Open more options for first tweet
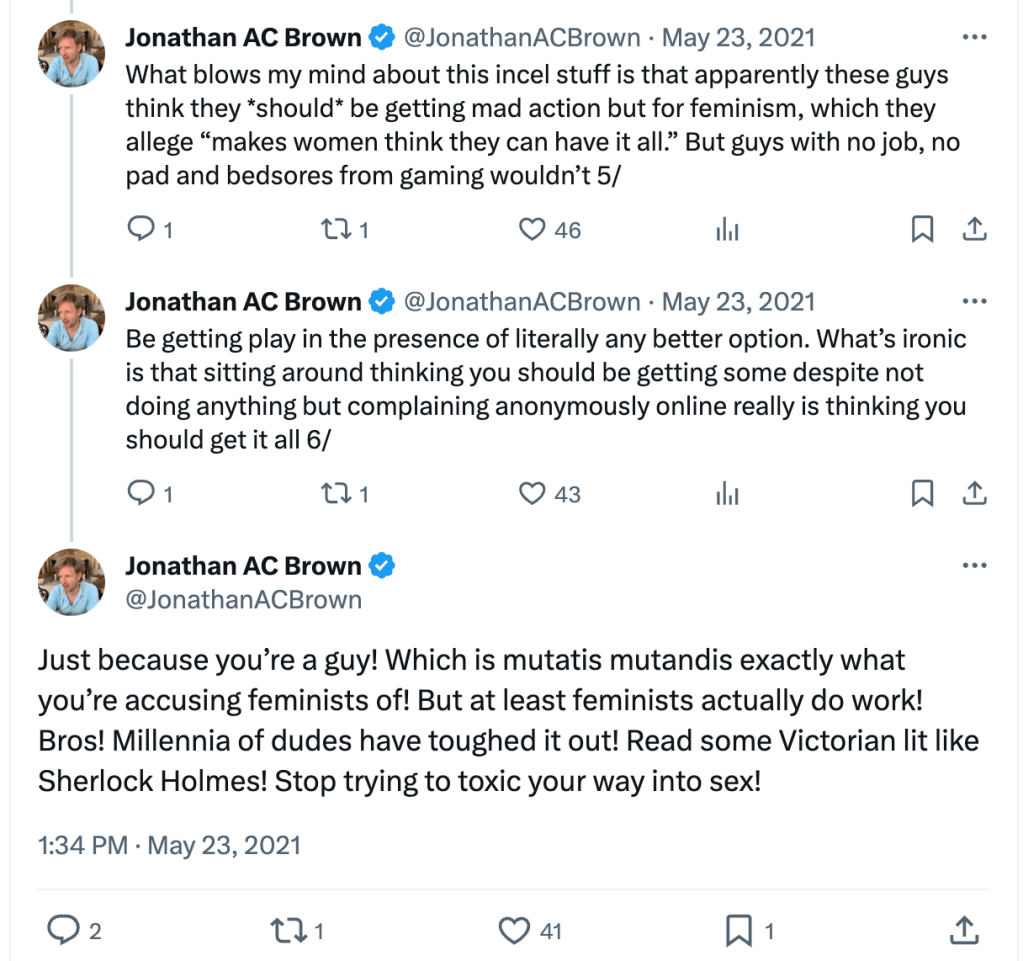Image resolution: width=1023 pixels, height=961 pixels. 973,38
